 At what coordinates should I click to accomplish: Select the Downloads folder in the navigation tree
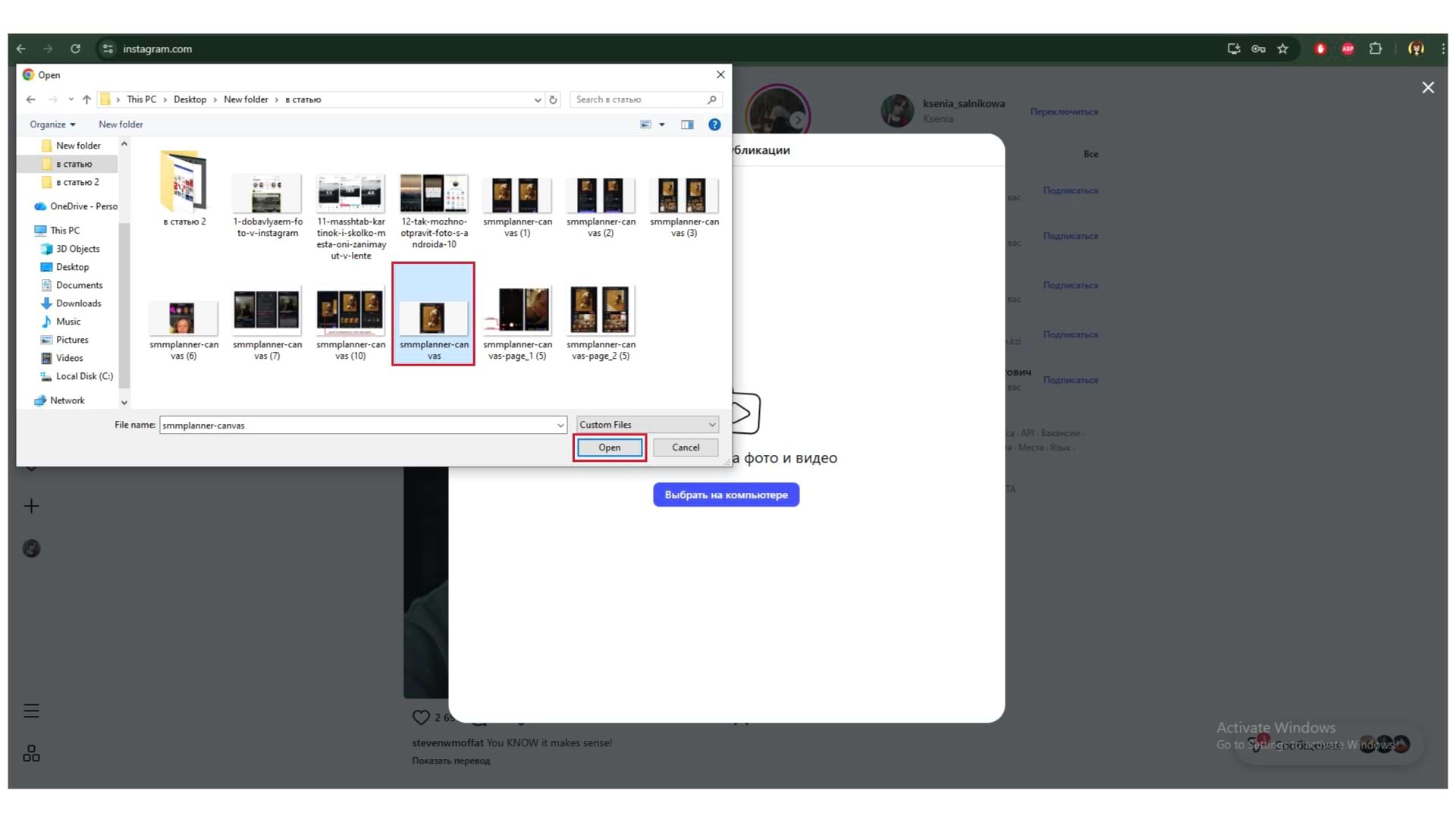(78, 303)
